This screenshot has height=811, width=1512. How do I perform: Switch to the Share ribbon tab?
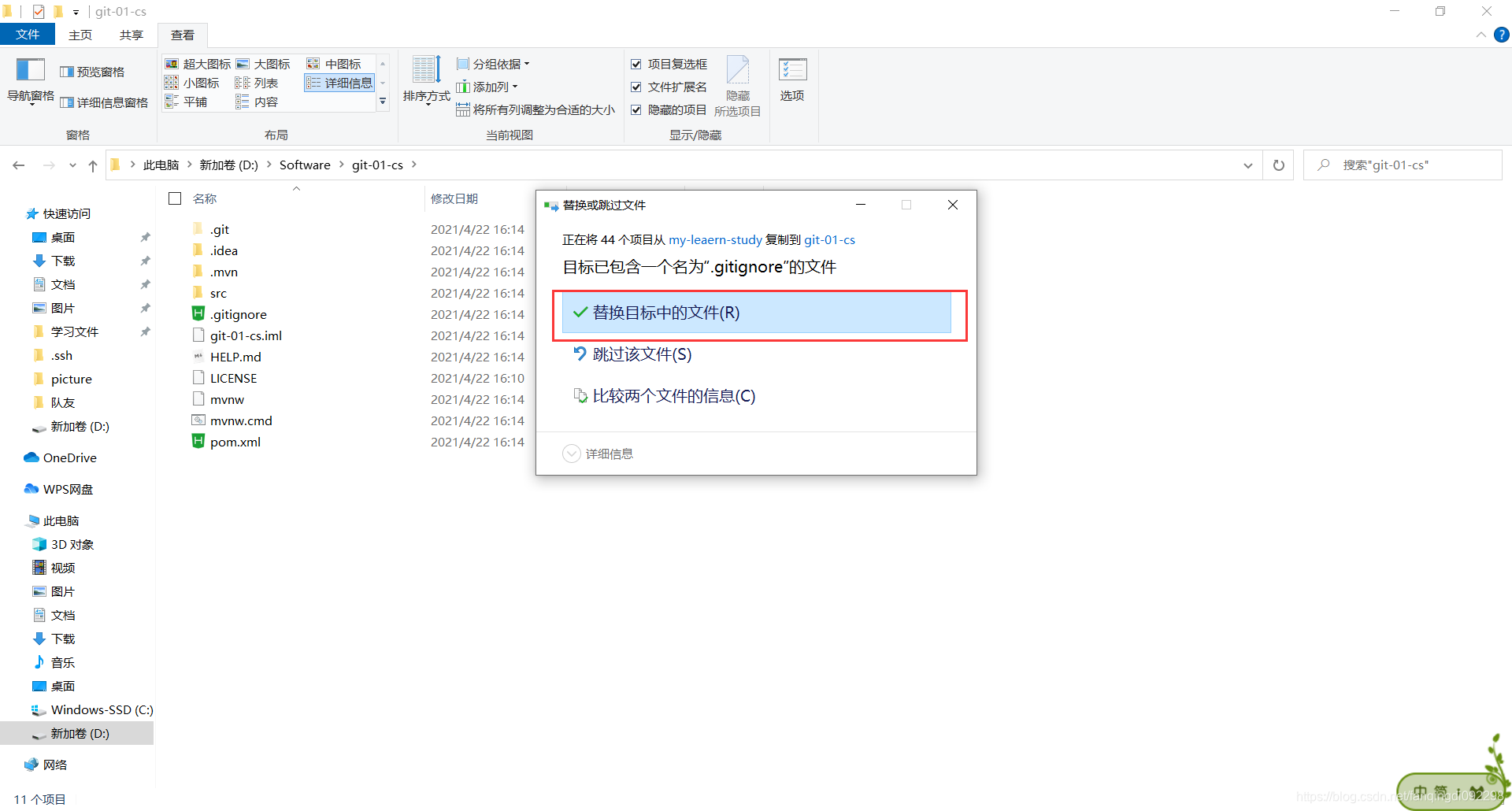click(x=132, y=35)
